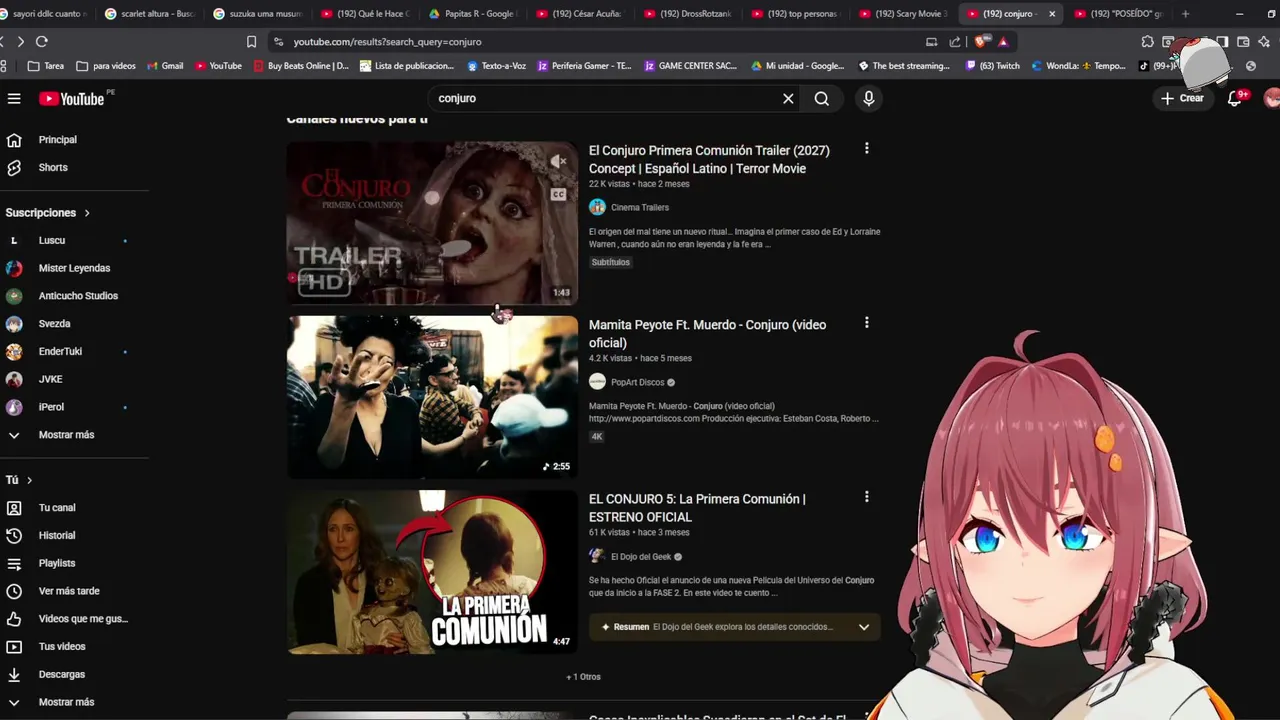Click the Crear button

(1182, 98)
